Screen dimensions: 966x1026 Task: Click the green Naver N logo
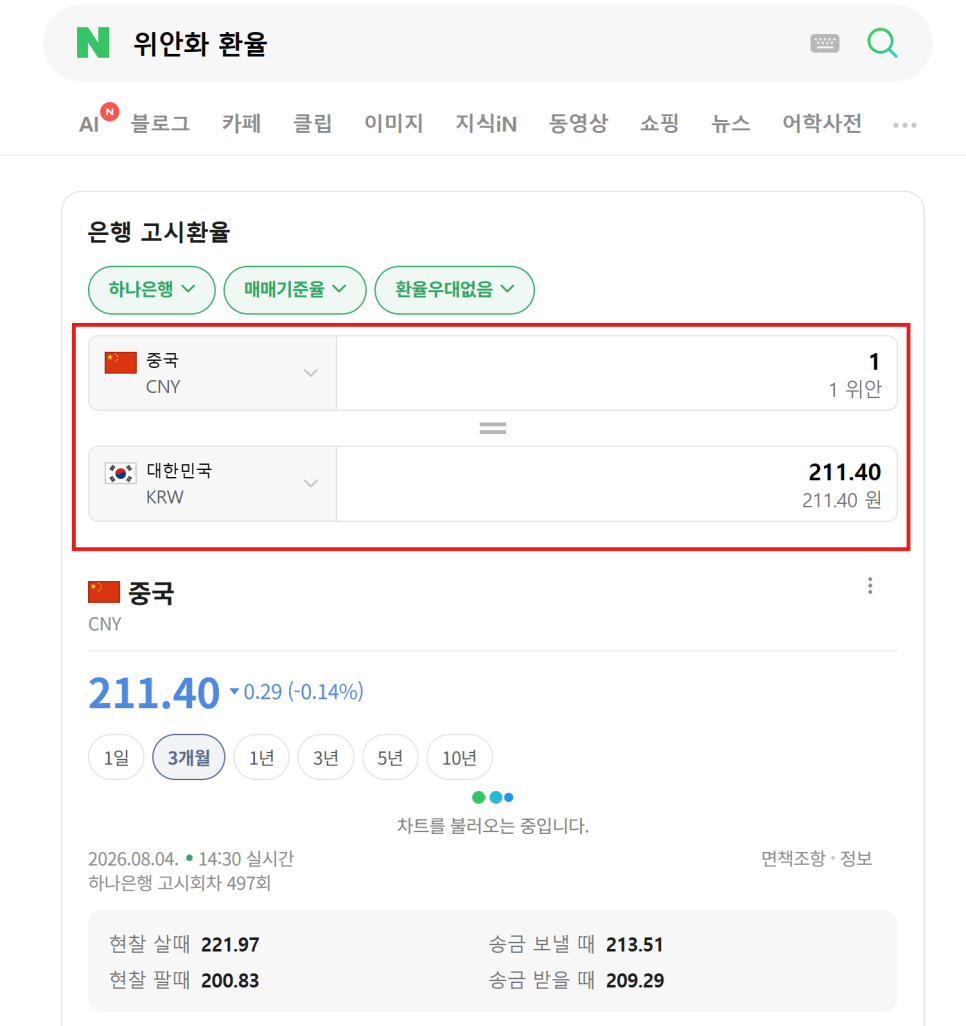[93, 43]
